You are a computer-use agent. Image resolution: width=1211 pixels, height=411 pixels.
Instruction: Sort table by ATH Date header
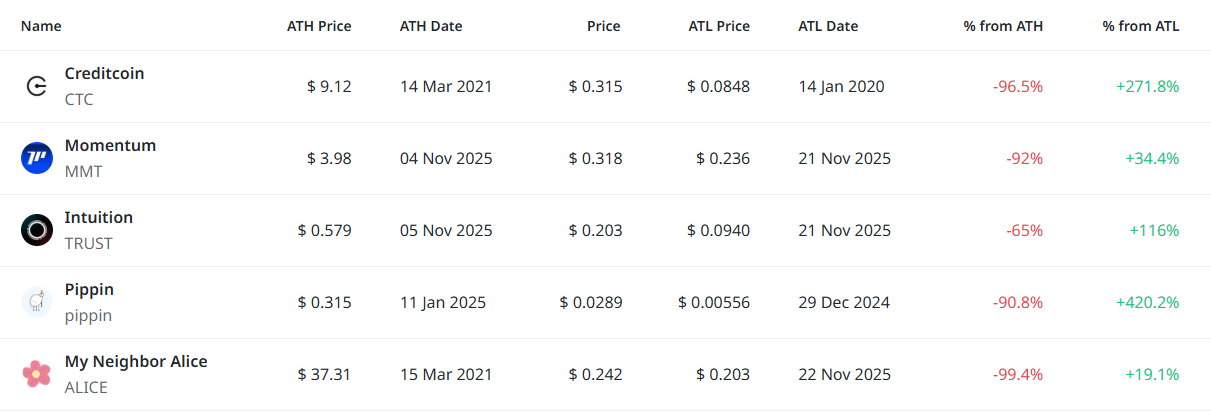tap(431, 27)
